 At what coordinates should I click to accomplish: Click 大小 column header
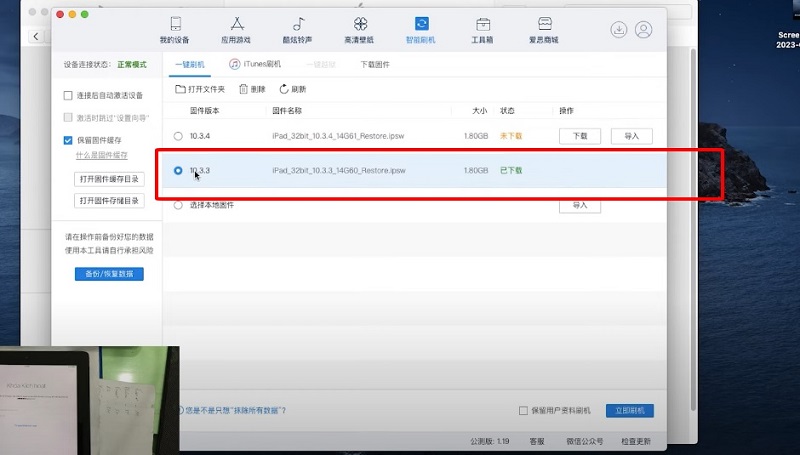click(x=480, y=111)
